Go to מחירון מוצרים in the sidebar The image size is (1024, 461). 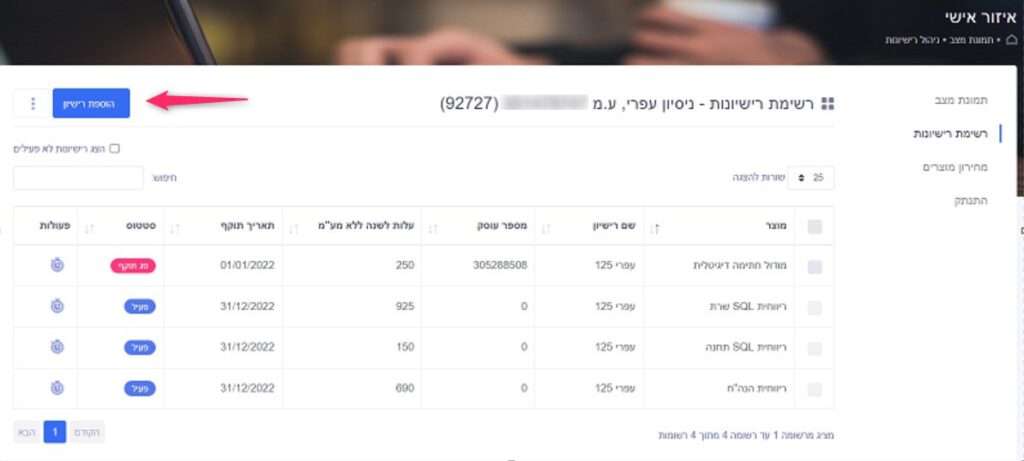pyautogui.click(x=955, y=167)
